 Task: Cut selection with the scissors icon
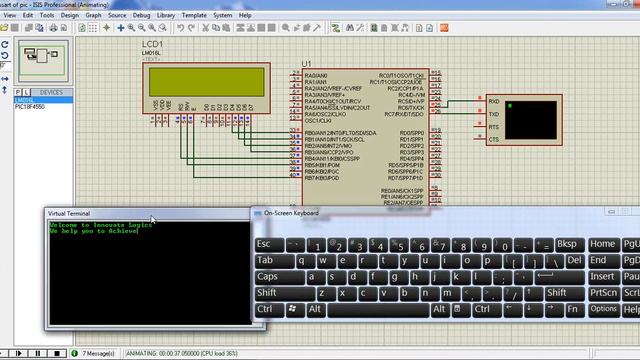tap(206, 28)
